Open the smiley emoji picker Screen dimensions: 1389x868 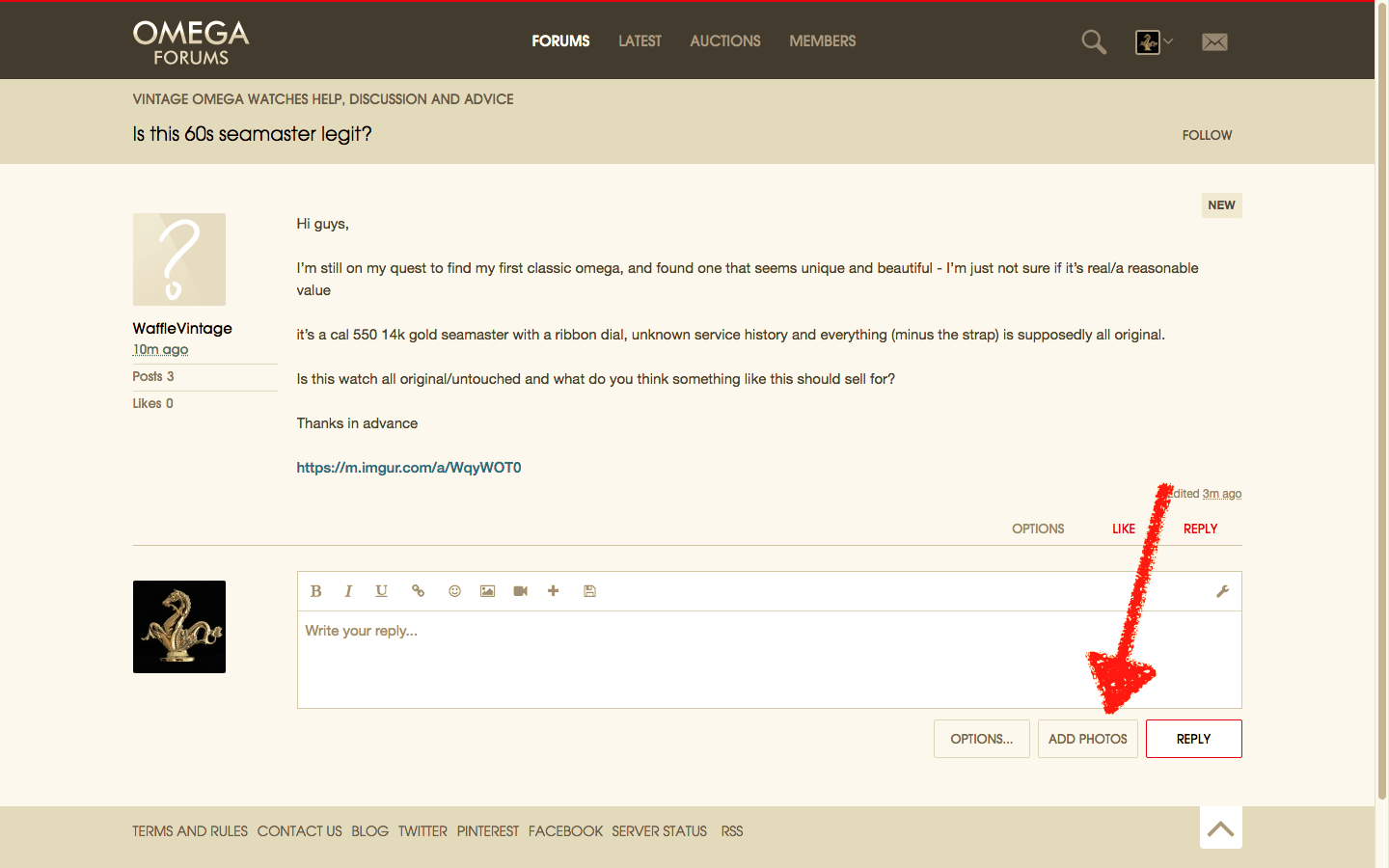click(x=454, y=591)
